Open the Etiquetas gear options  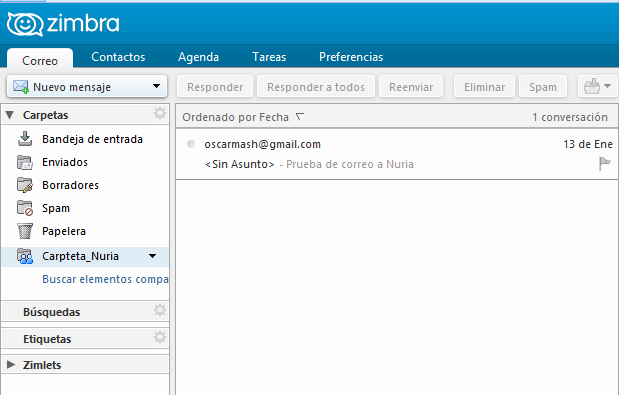click(160, 337)
